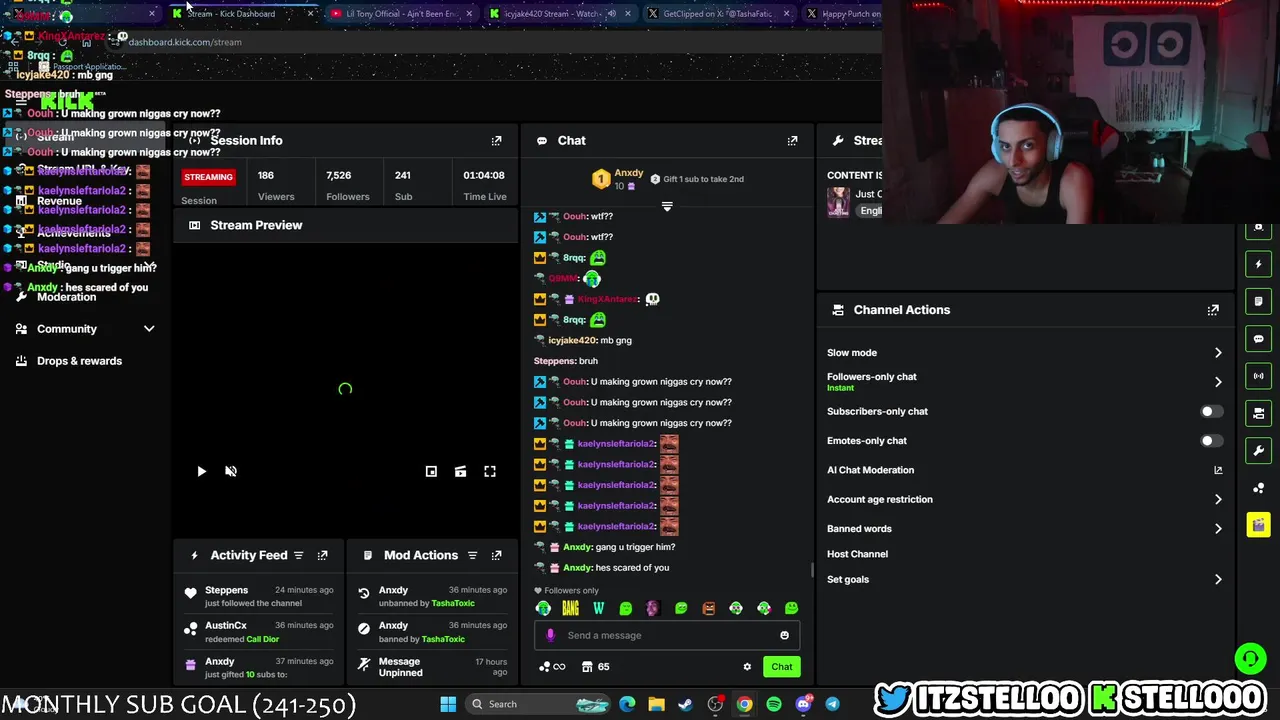Click Gift 1 sub to take 2nd

click(697, 179)
